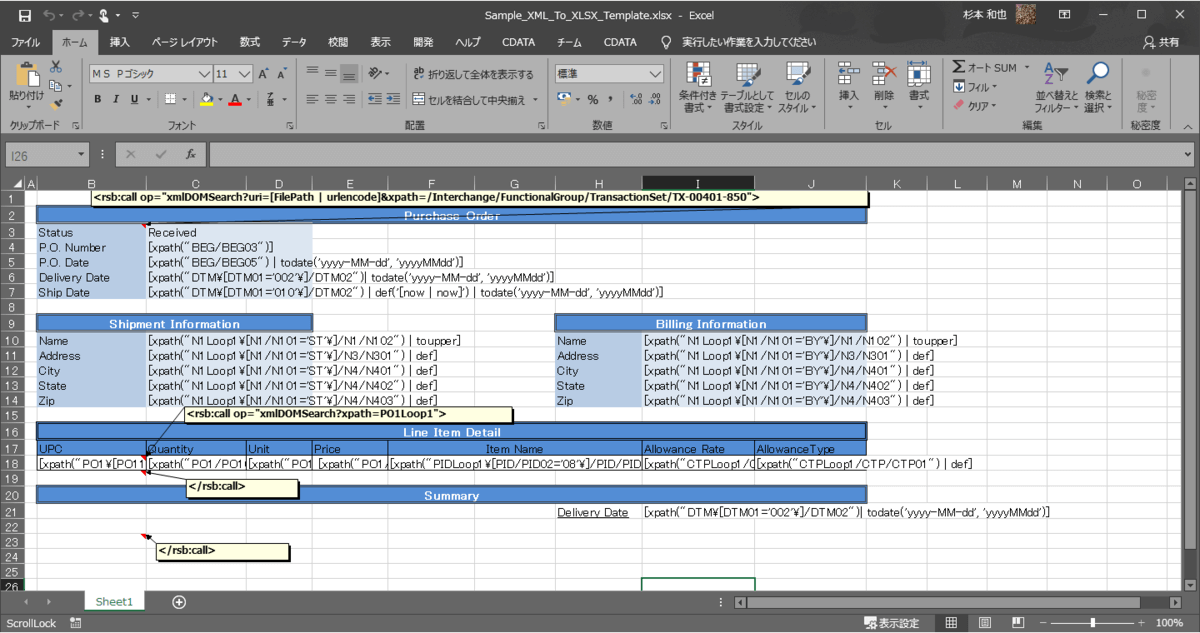Toggle Wrap Text (折り返して全体を表示する)

pos(475,74)
